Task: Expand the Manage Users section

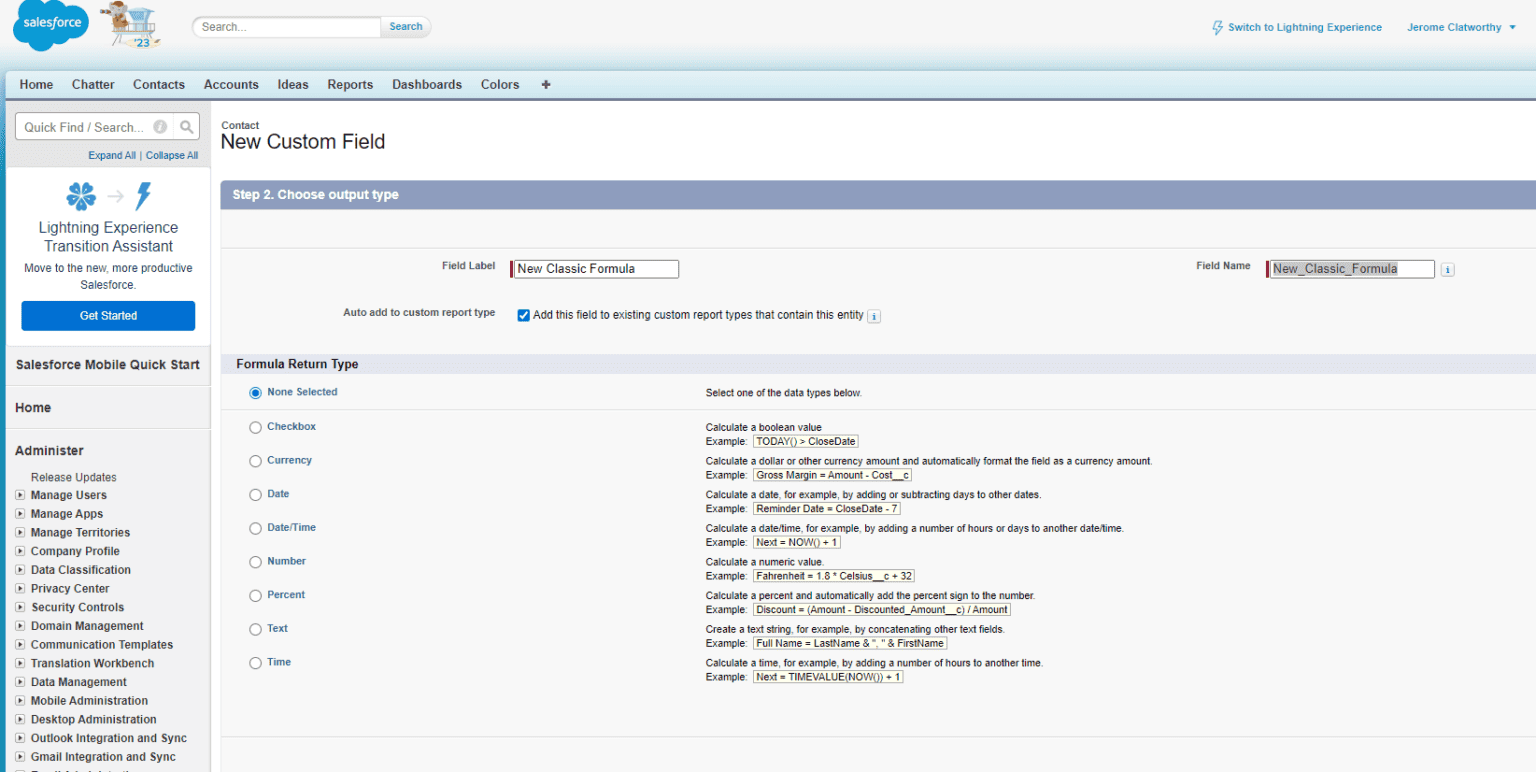Action: click(20, 495)
